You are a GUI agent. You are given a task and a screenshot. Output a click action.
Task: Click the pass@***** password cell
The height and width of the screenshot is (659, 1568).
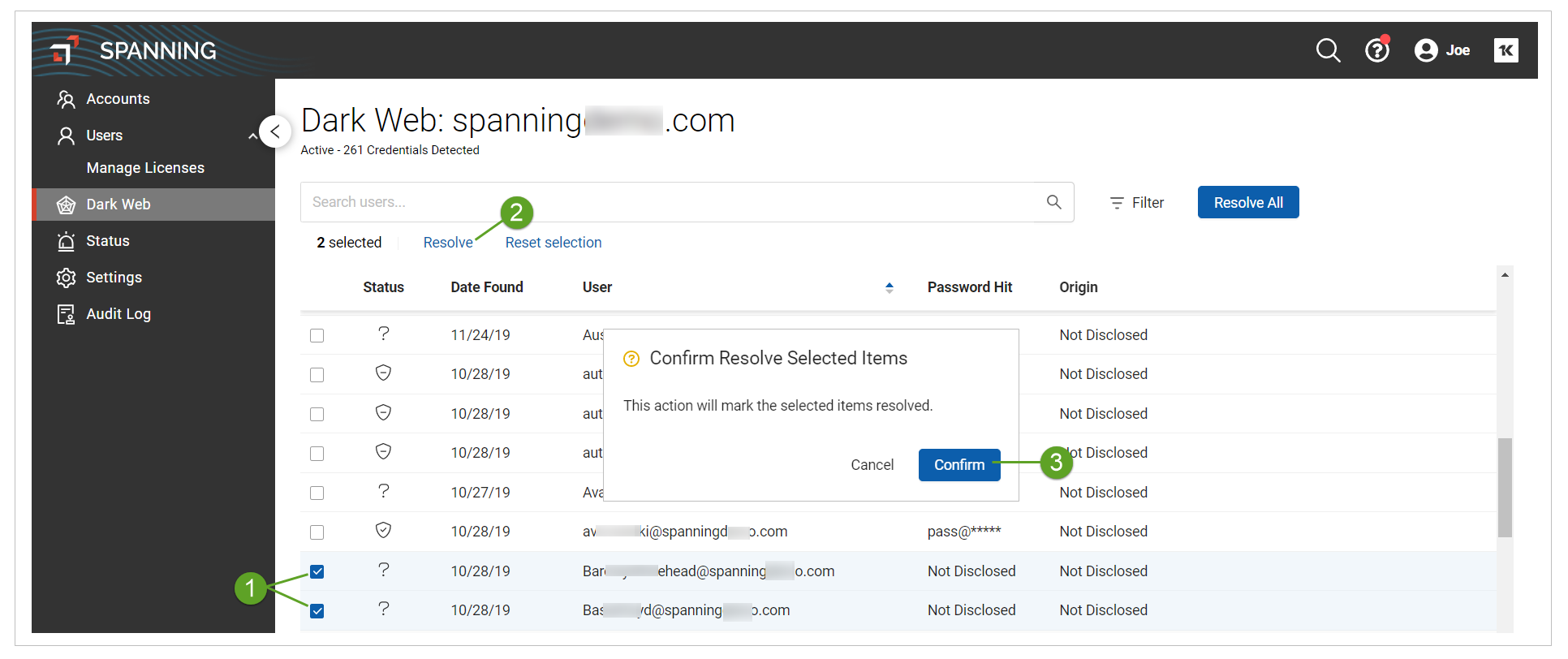coord(964,532)
